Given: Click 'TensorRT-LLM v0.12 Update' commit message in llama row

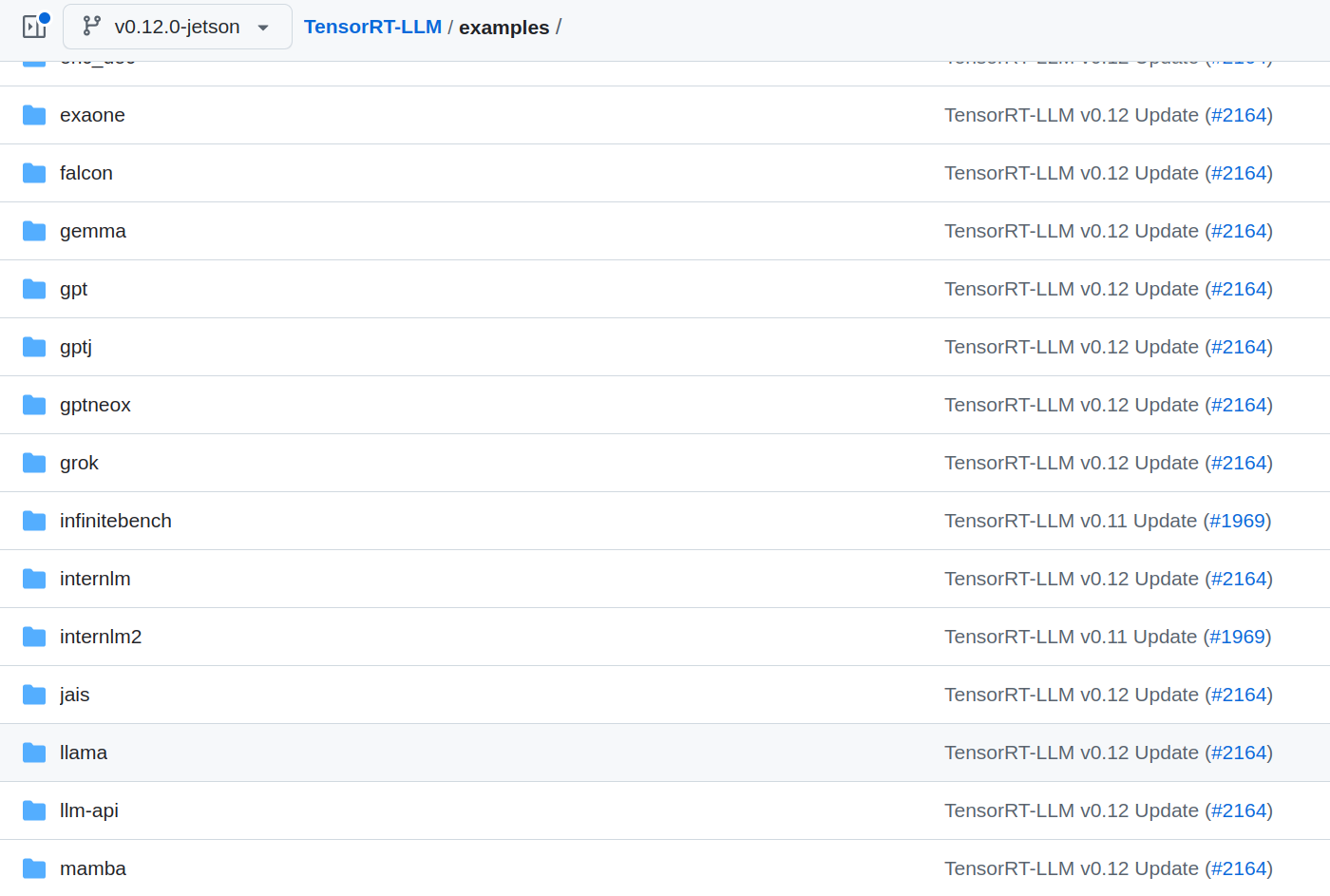Looking at the screenshot, I should pos(1072,753).
